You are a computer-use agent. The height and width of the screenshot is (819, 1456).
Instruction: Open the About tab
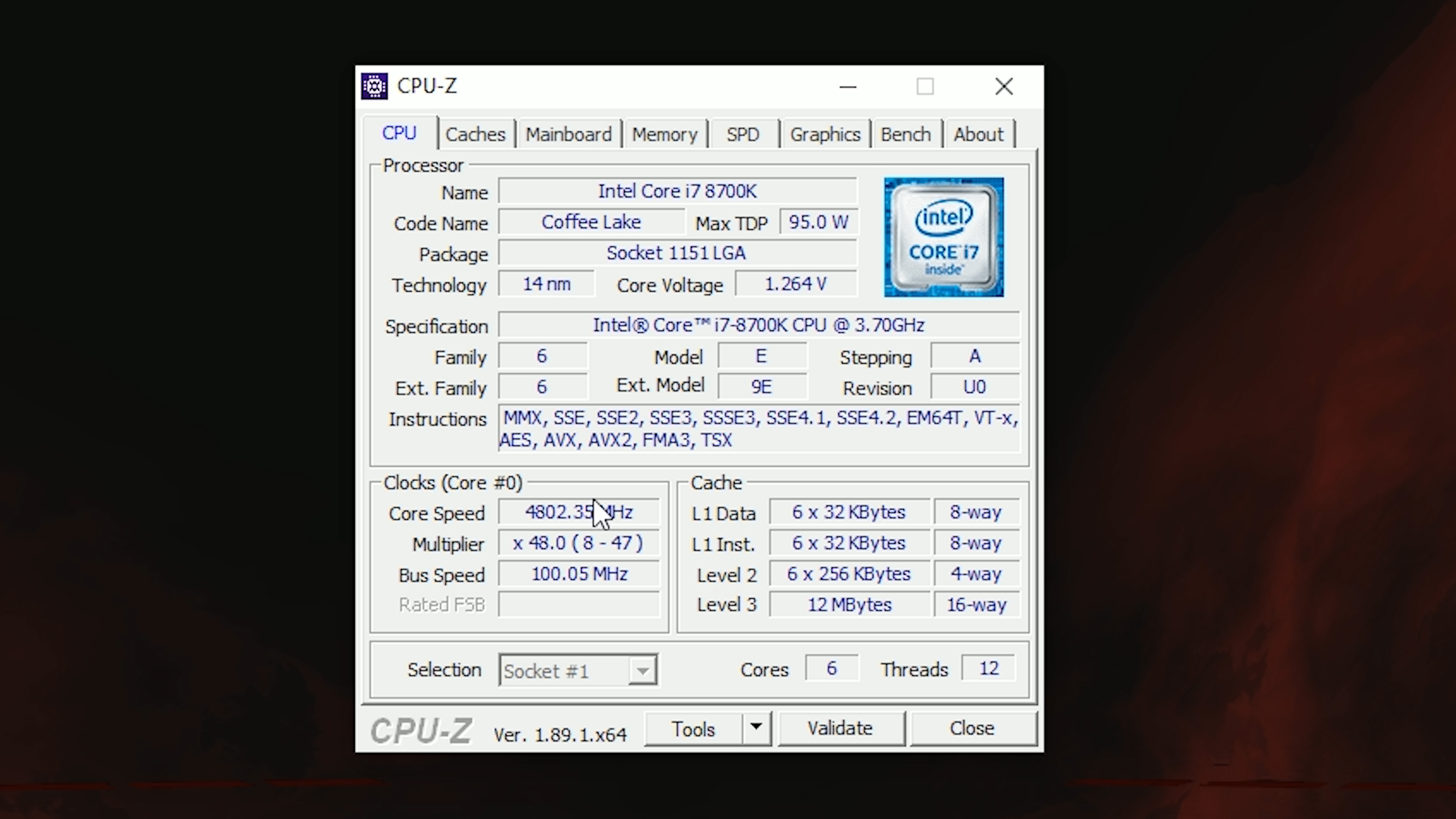978,133
